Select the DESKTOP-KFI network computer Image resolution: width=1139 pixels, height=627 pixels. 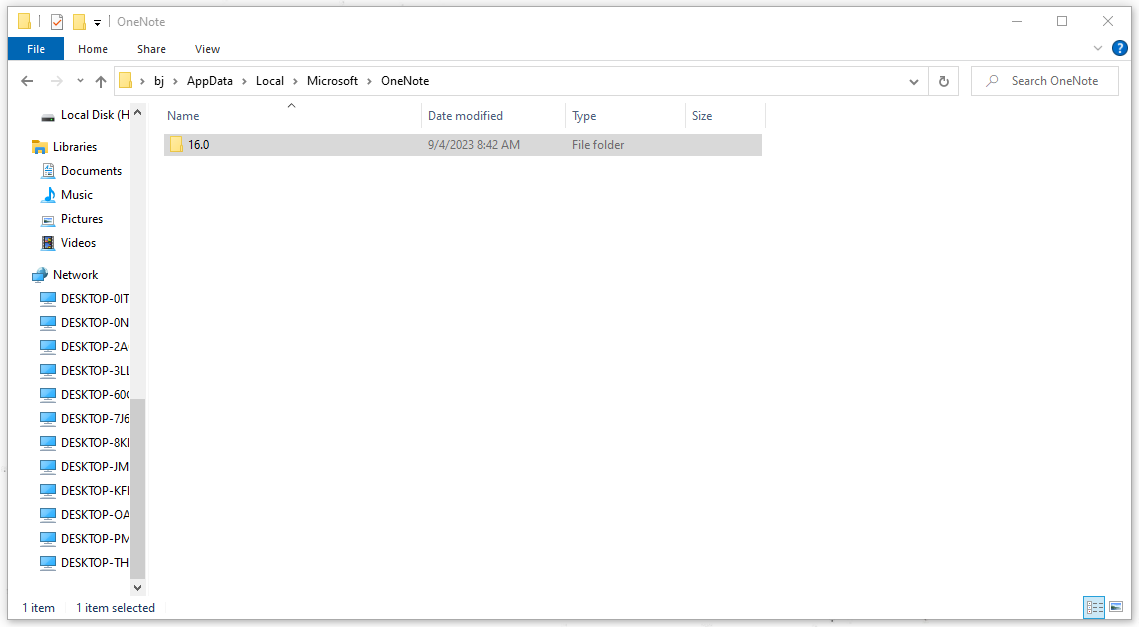94,490
